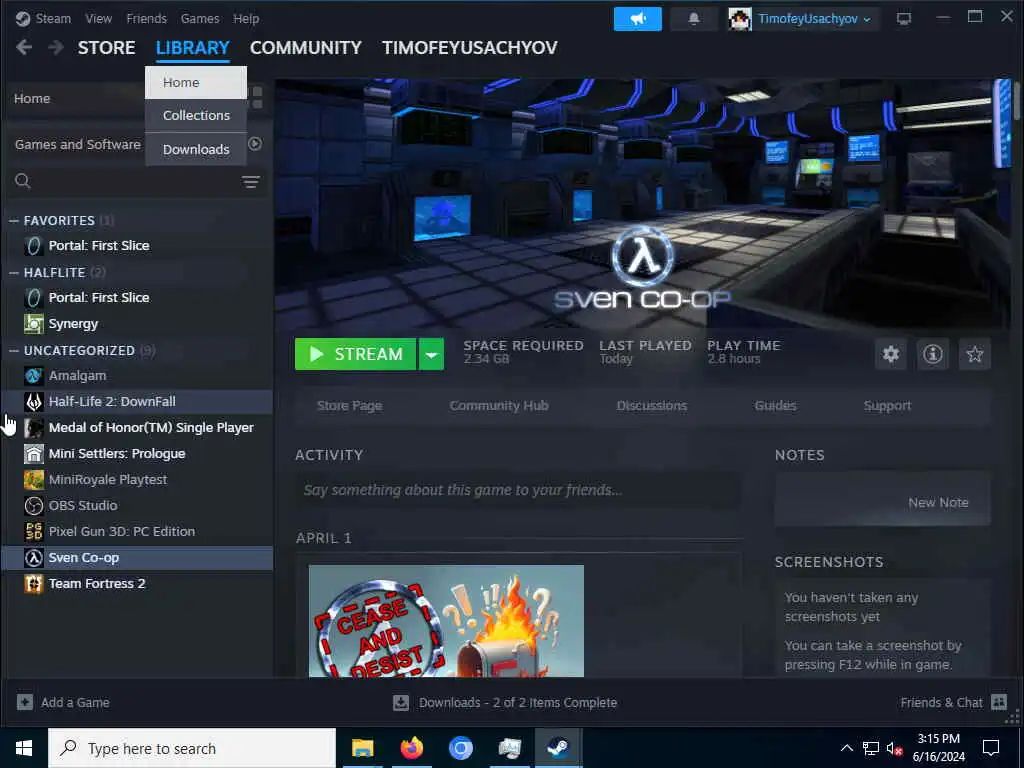This screenshot has height=768, width=1024.
Task: Go back with the left arrow
Action: pyautogui.click(x=24, y=47)
